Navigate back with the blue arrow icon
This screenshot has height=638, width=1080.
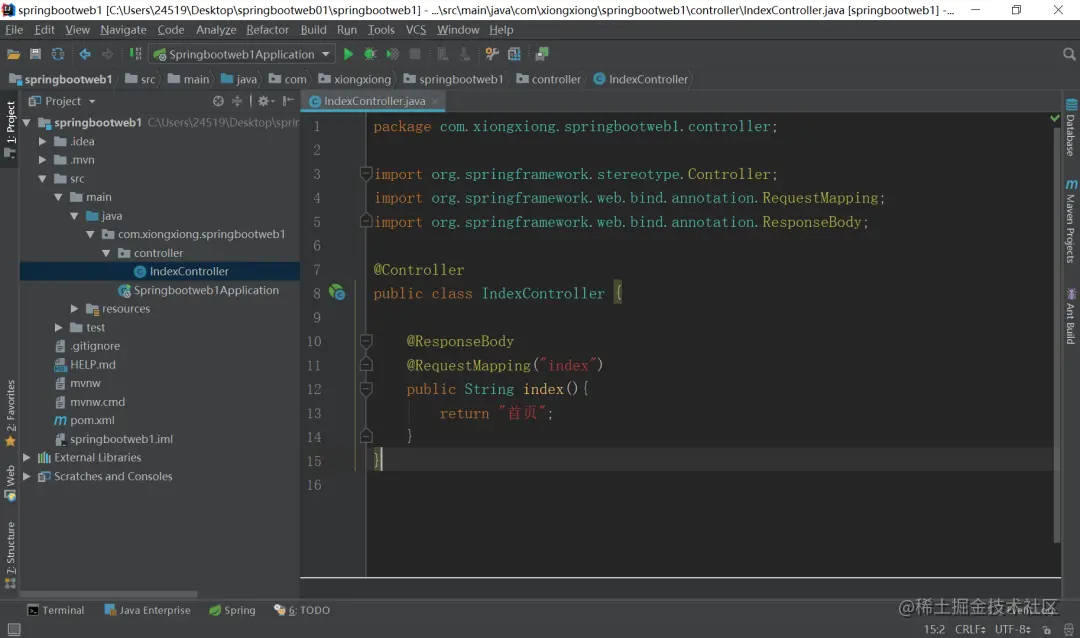click(85, 54)
